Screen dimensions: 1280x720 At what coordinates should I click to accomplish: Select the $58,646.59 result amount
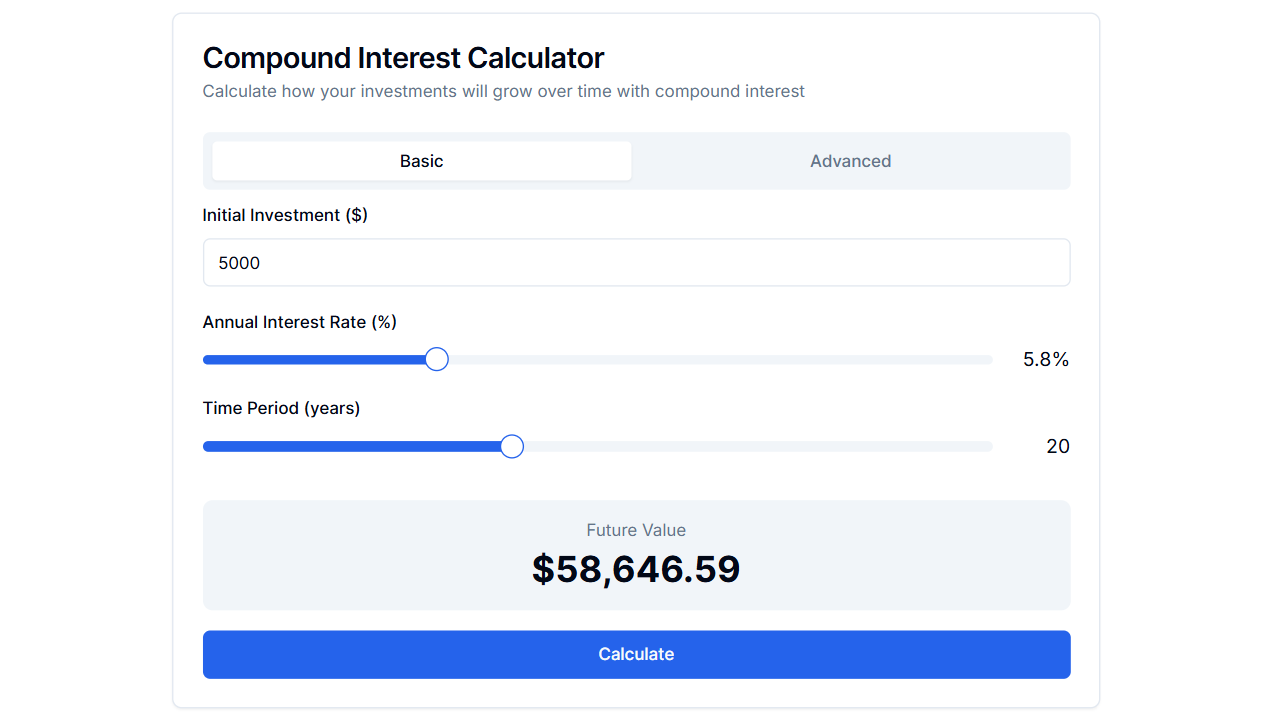pyautogui.click(x=636, y=569)
